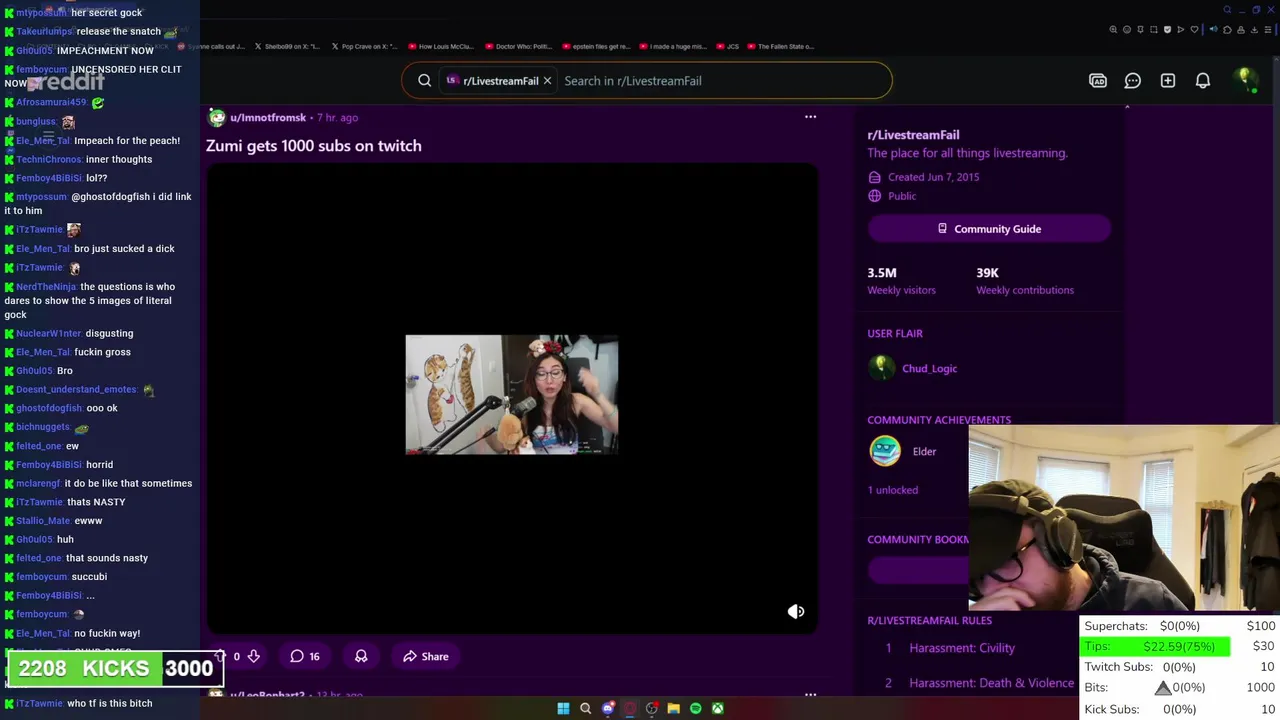Open the notifications bell

1203,80
